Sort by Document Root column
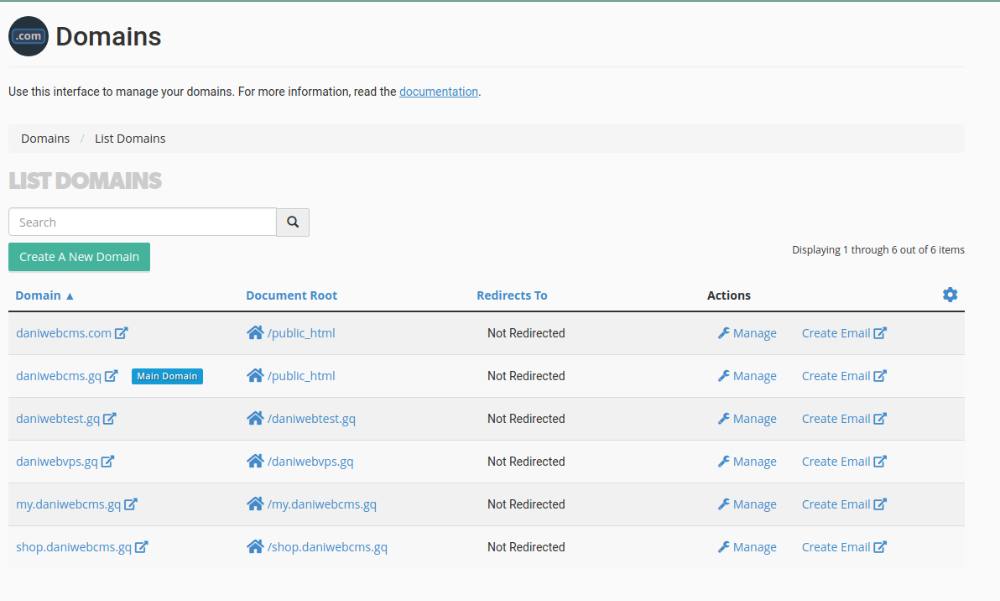The height and width of the screenshot is (601, 1000). coord(291,295)
